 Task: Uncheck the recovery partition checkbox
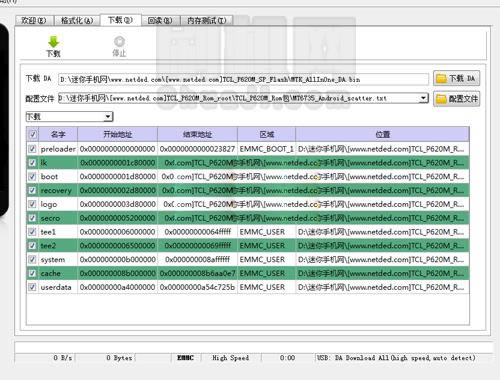32,190
